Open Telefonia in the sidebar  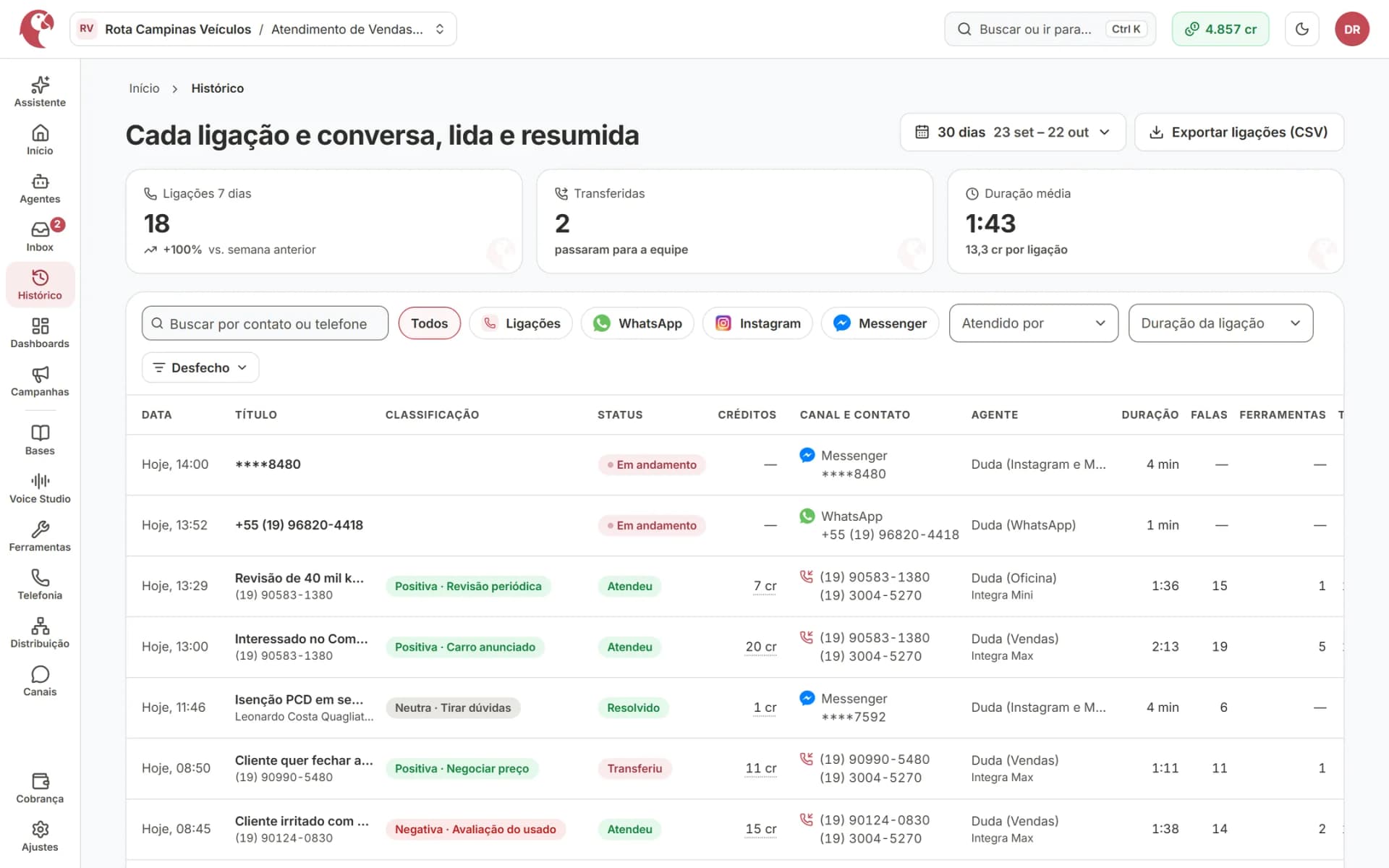point(40,584)
